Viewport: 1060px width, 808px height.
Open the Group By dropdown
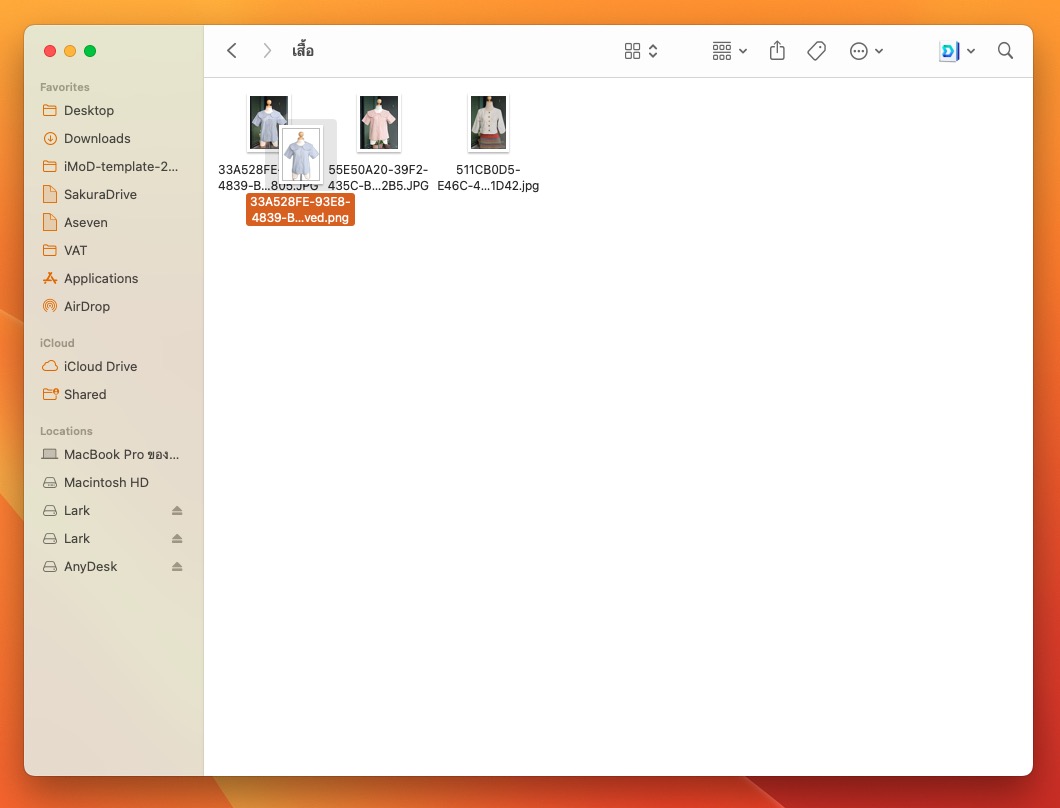(729, 51)
